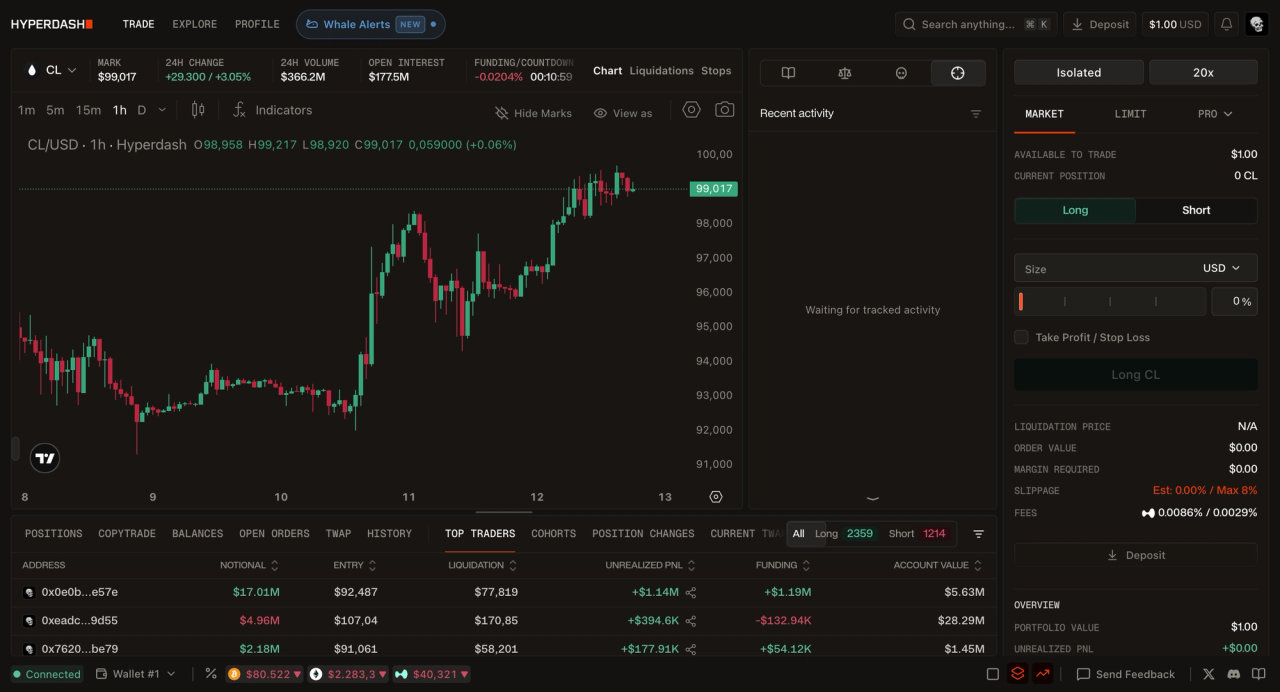Open chart settings hexagon icon
Image resolution: width=1280 pixels, height=692 pixels.
[x=691, y=110]
